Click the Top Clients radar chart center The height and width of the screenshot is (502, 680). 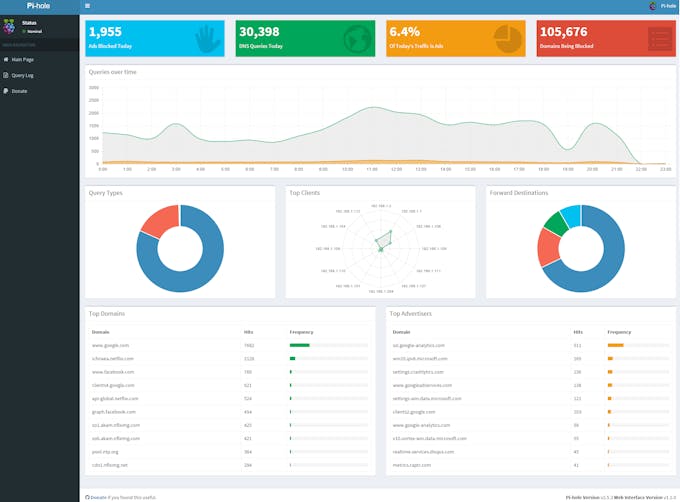click(381, 249)
